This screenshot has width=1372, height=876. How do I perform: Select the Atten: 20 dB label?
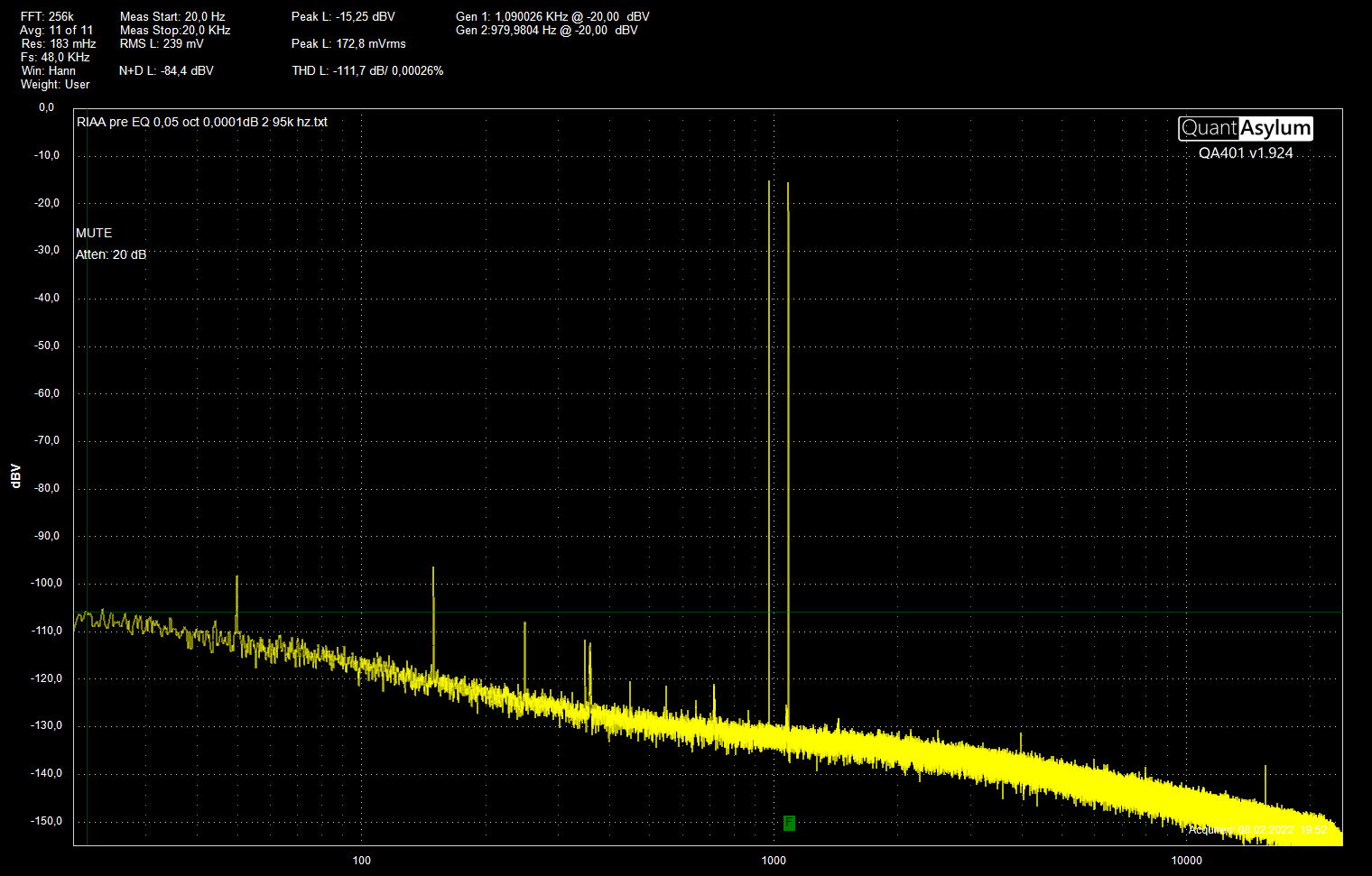coord(111,254)
